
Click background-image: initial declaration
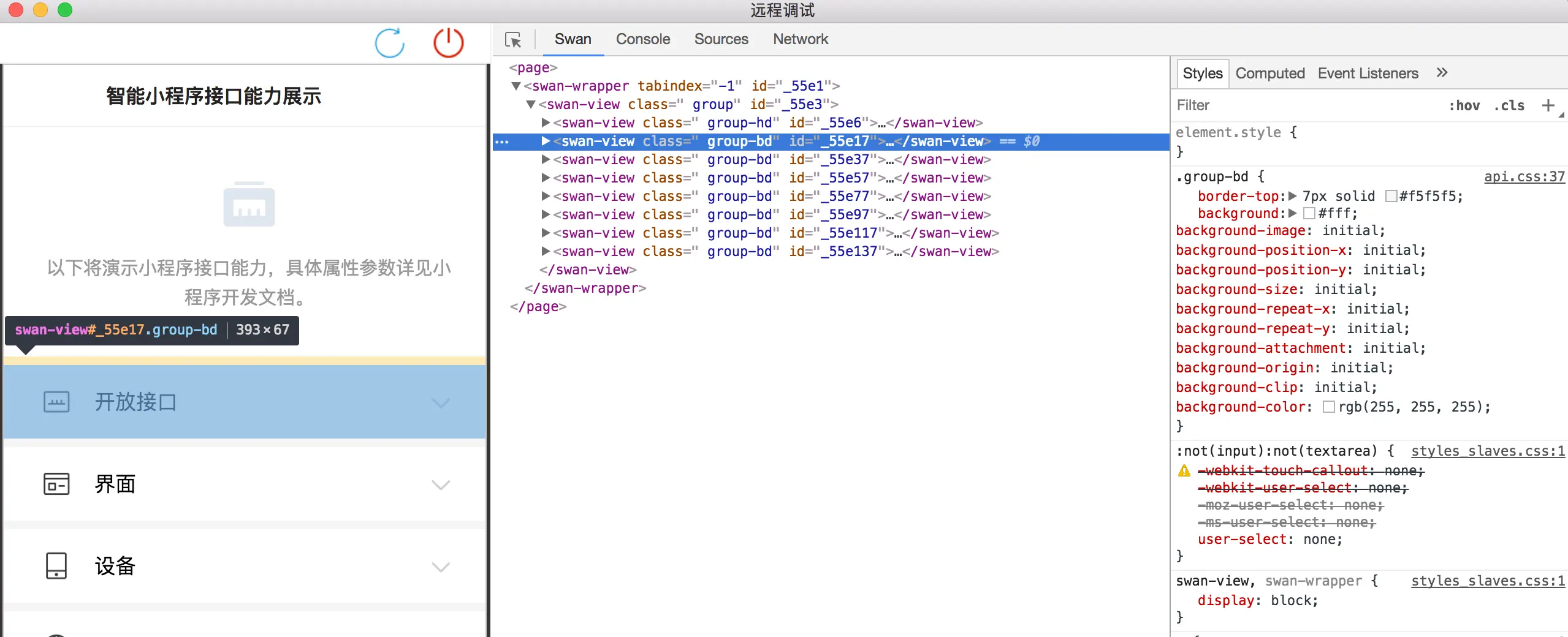pos(1281,230)
